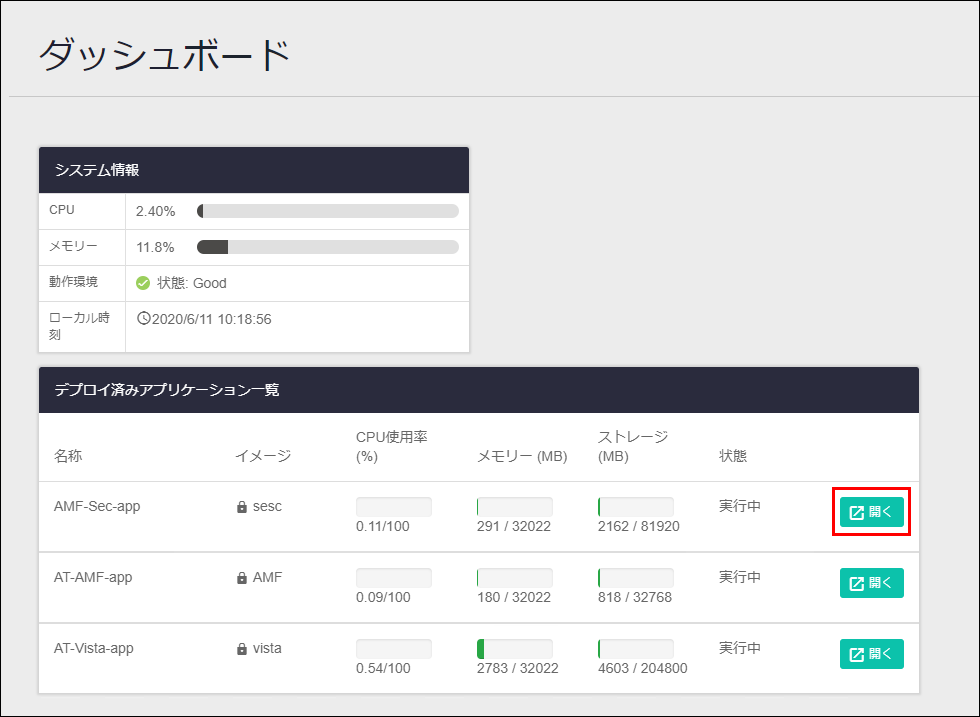
Task: Click the 名称 column header
Action: 68,456
